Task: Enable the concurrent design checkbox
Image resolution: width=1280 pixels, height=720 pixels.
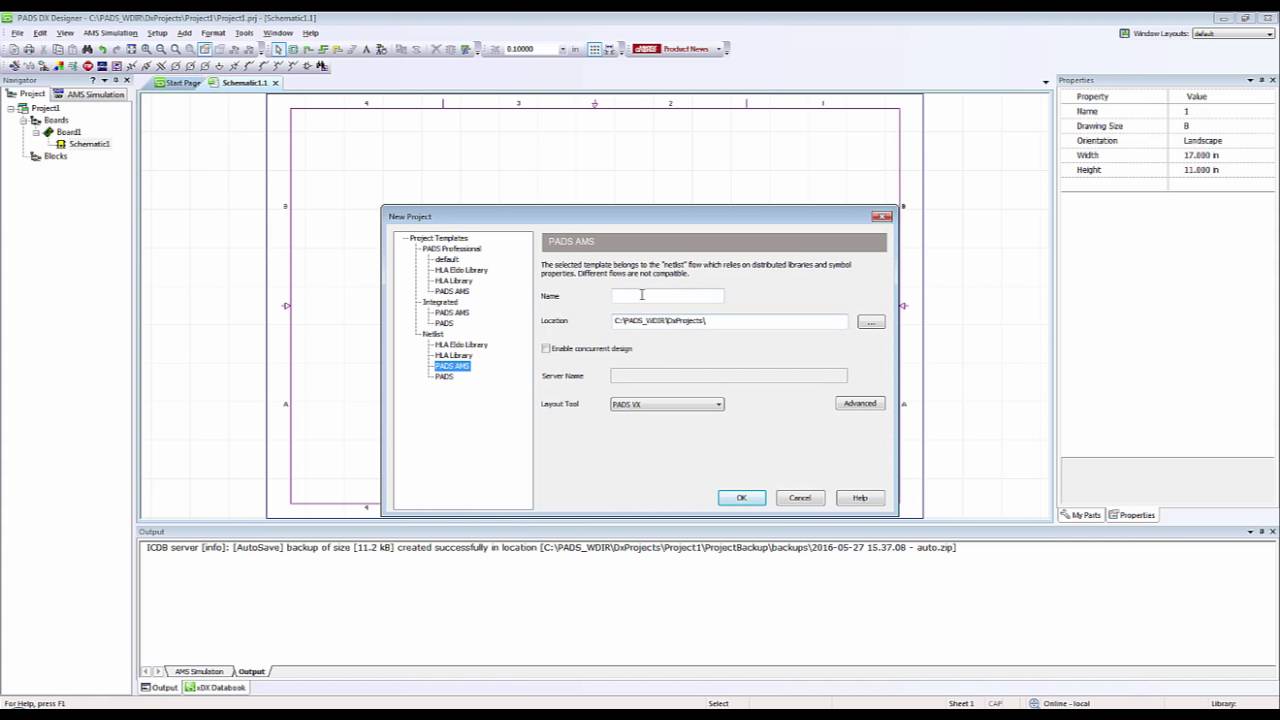Action: 546,349
